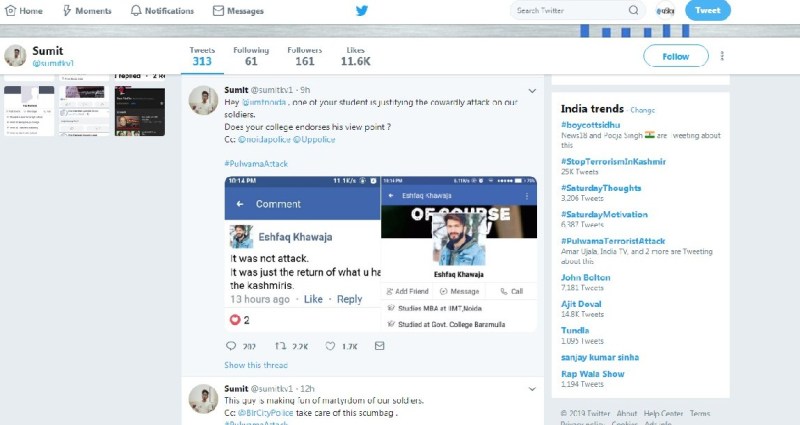Click Change next to India trends

(642, 110)
